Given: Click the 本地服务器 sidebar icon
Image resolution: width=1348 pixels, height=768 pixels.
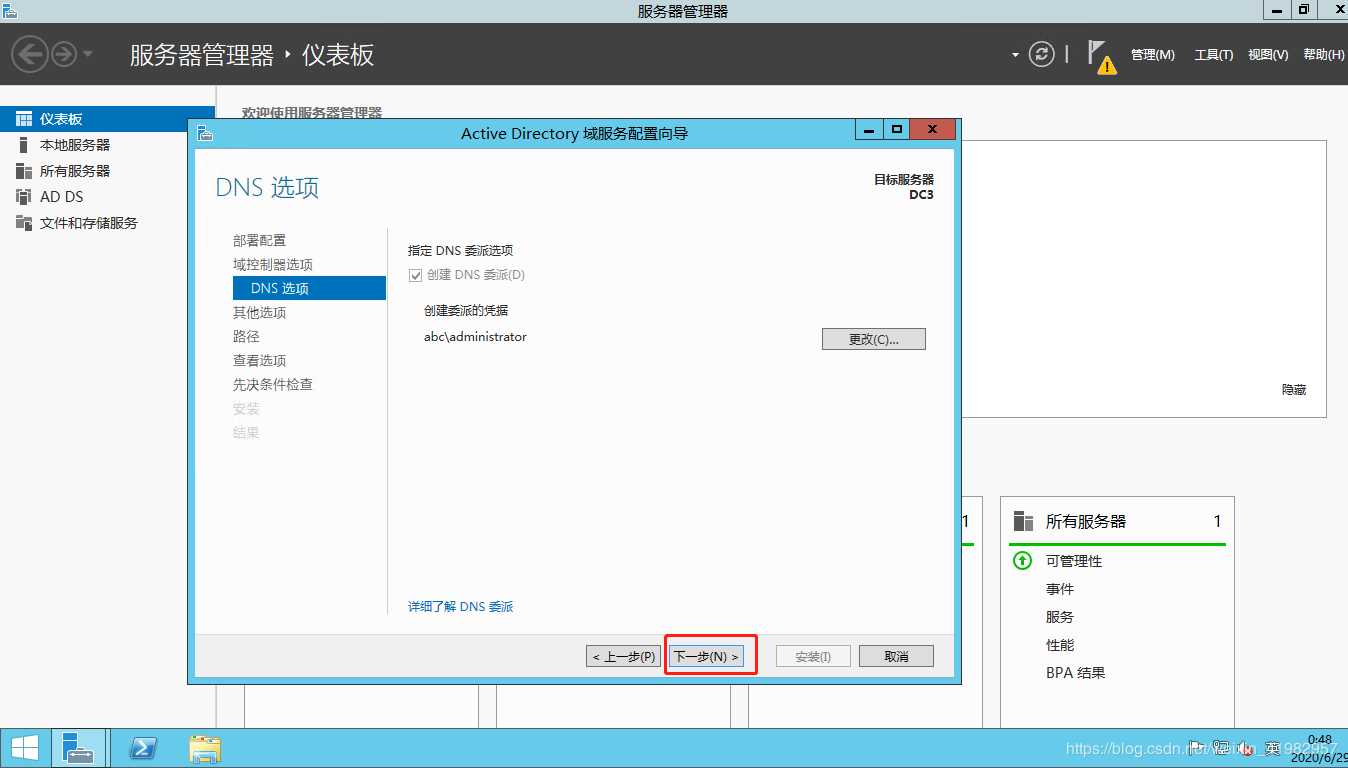Looking at the screenshot, I should click(24, 145).
